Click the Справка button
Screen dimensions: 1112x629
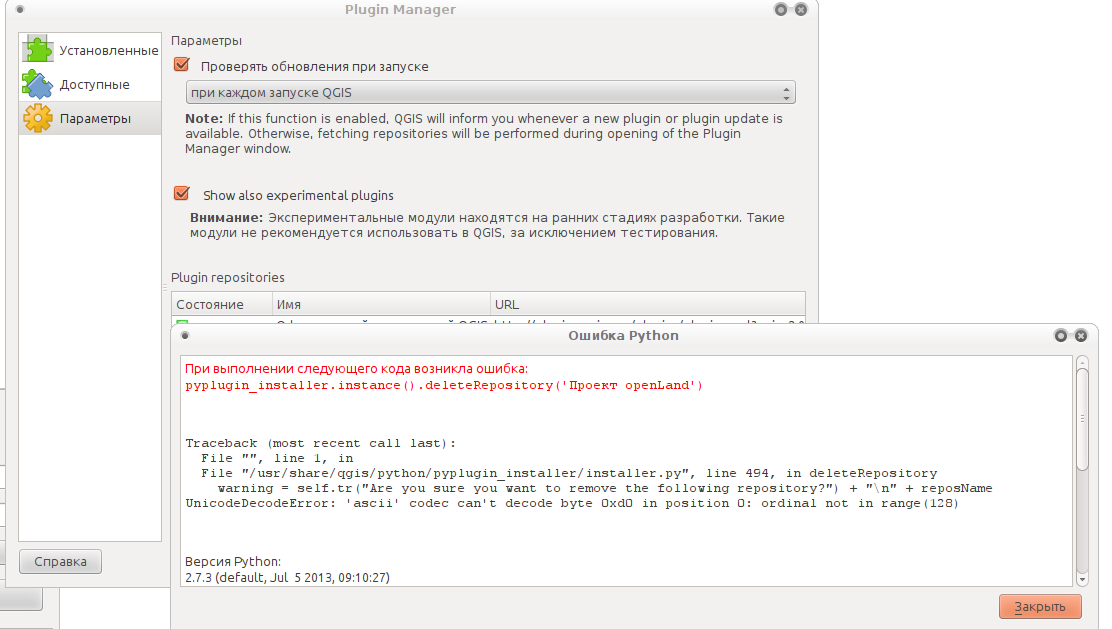[60, 562]
